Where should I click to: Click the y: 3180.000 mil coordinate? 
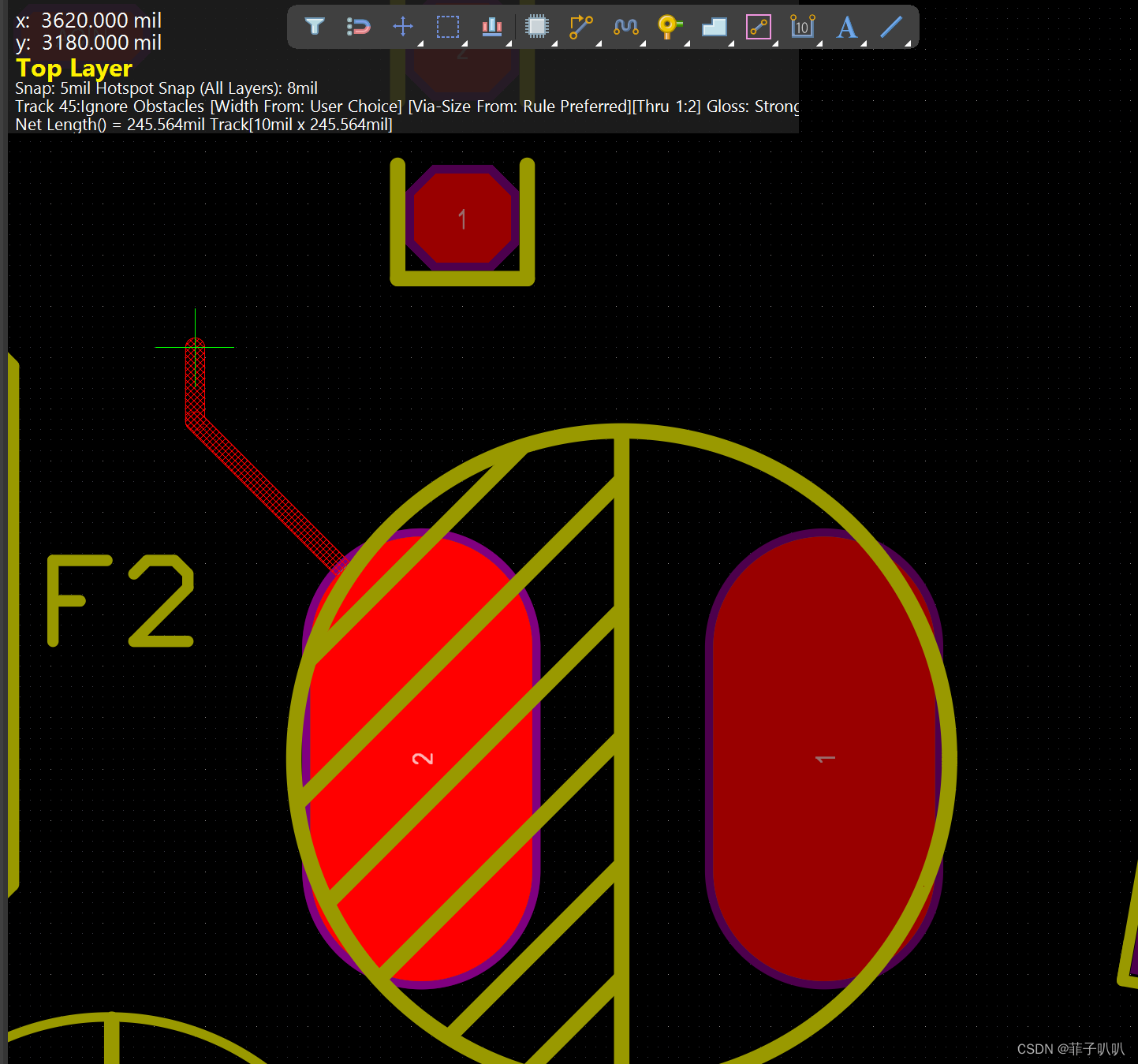point(88,43)
